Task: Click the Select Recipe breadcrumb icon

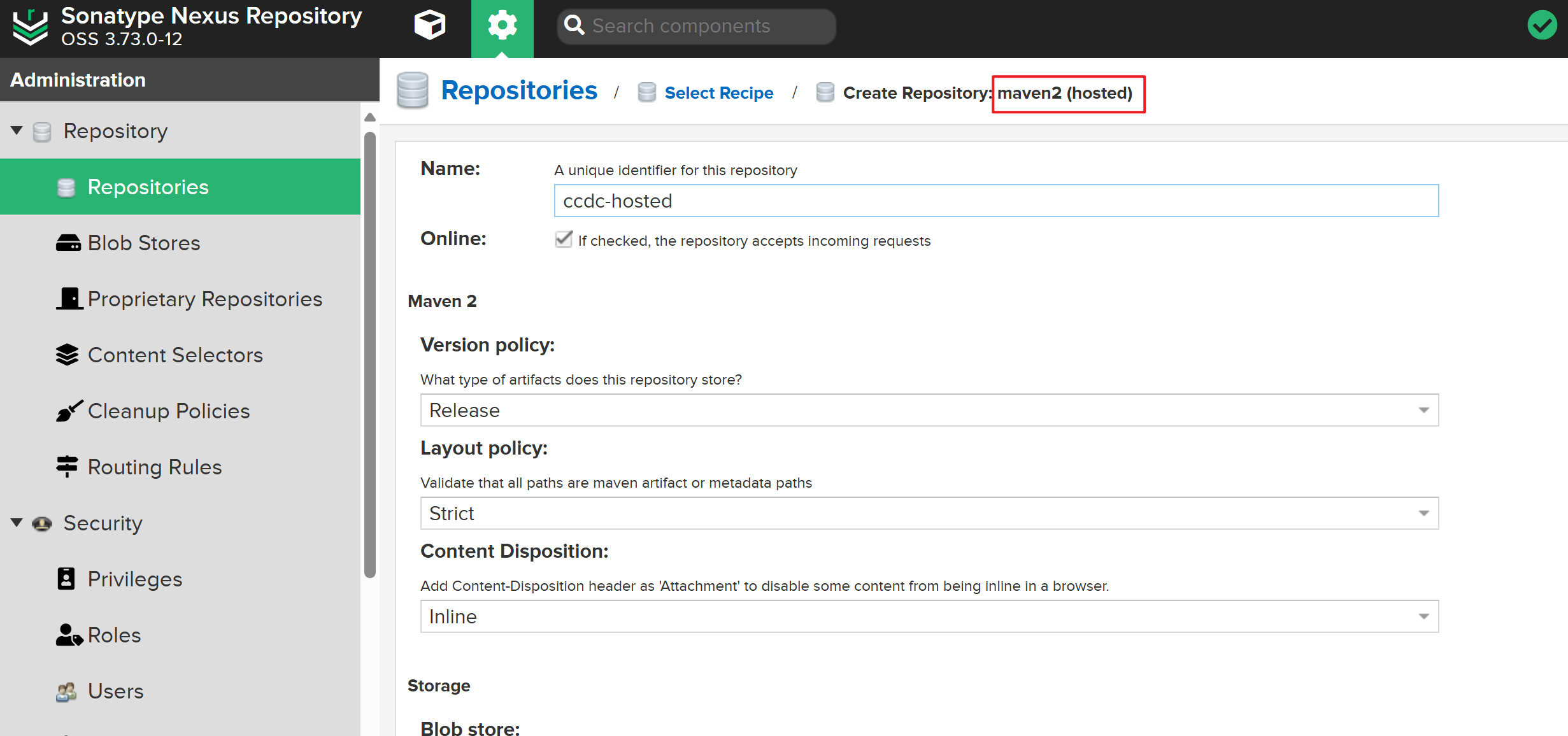Action: [647, 92]
